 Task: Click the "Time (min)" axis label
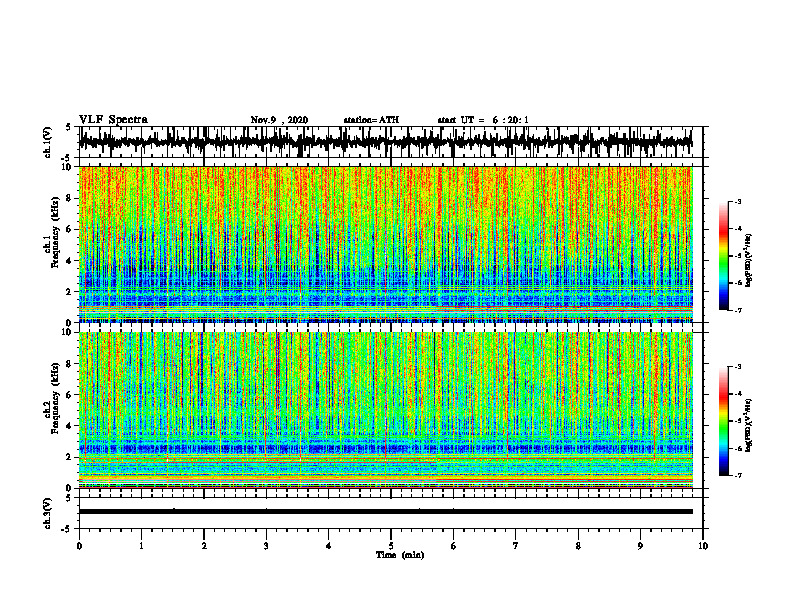coord(400,555)
